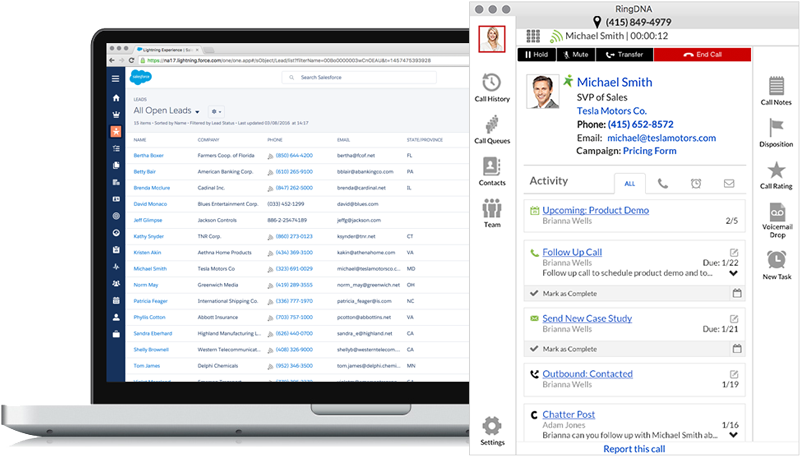Click the Search Salesforce field
The image size is (800, 456).
point(359,78)
